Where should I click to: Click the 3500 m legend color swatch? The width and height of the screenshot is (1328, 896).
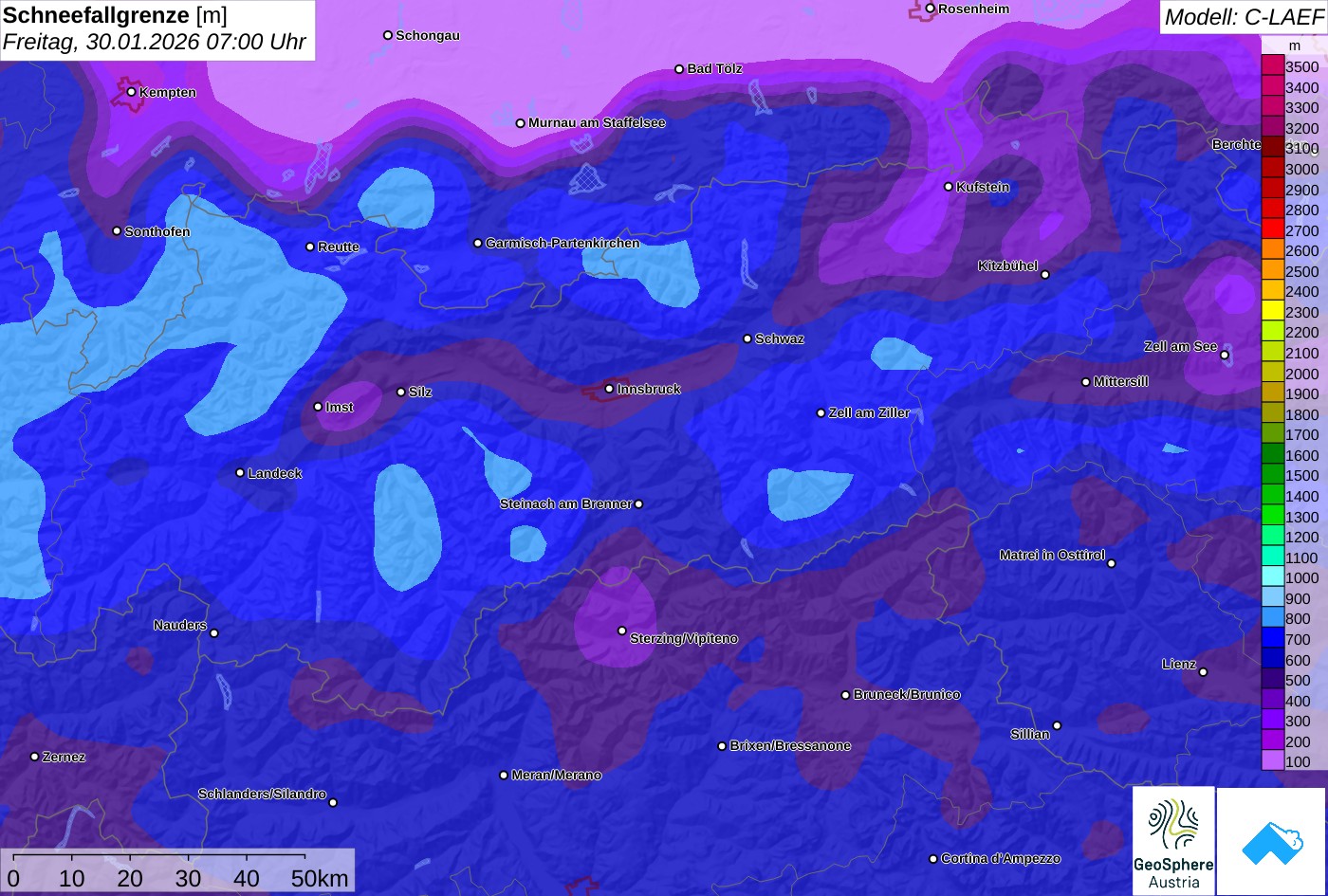tap(1273, 66)
